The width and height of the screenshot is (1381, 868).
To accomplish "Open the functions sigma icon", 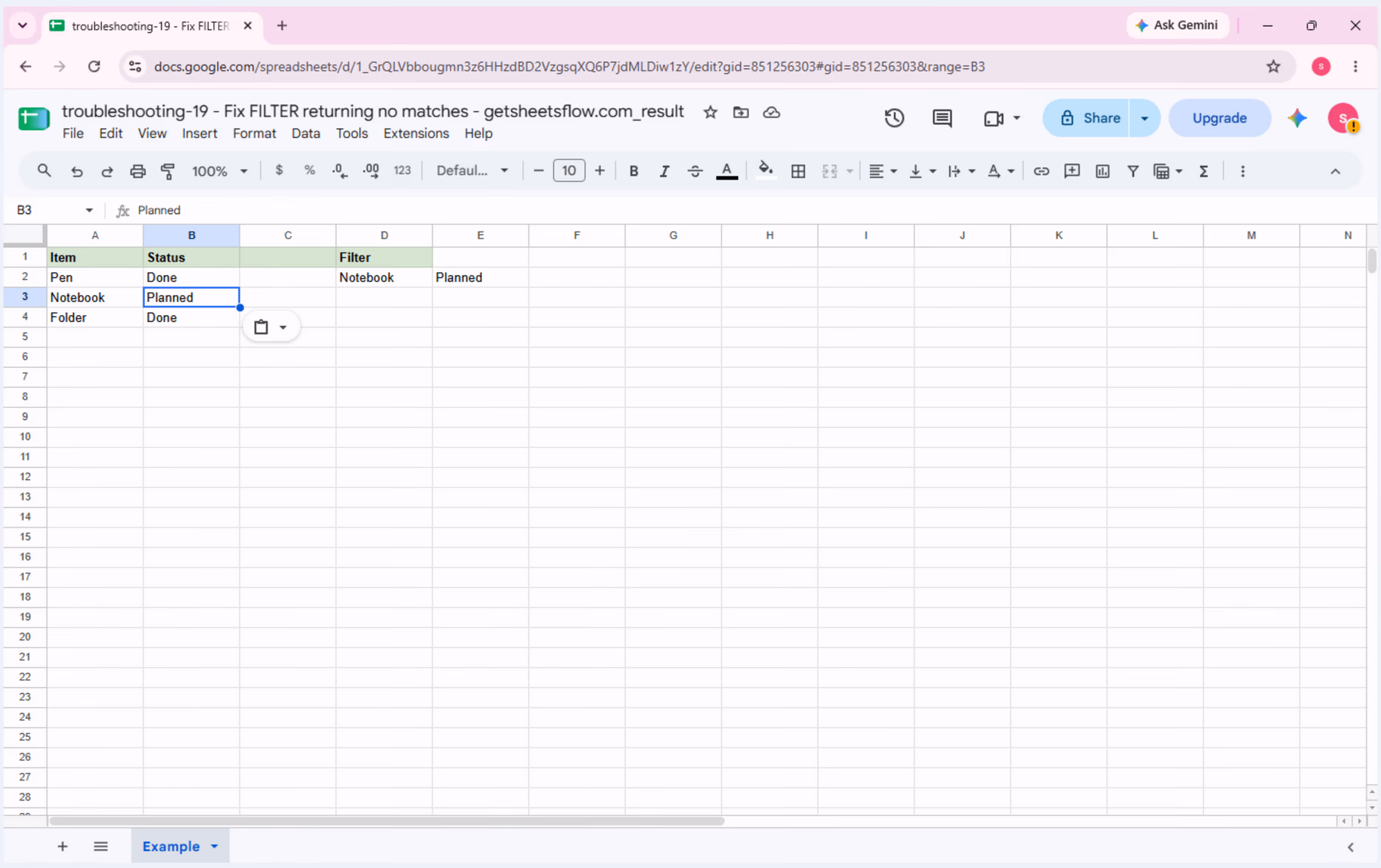I will coord(1204,171).
